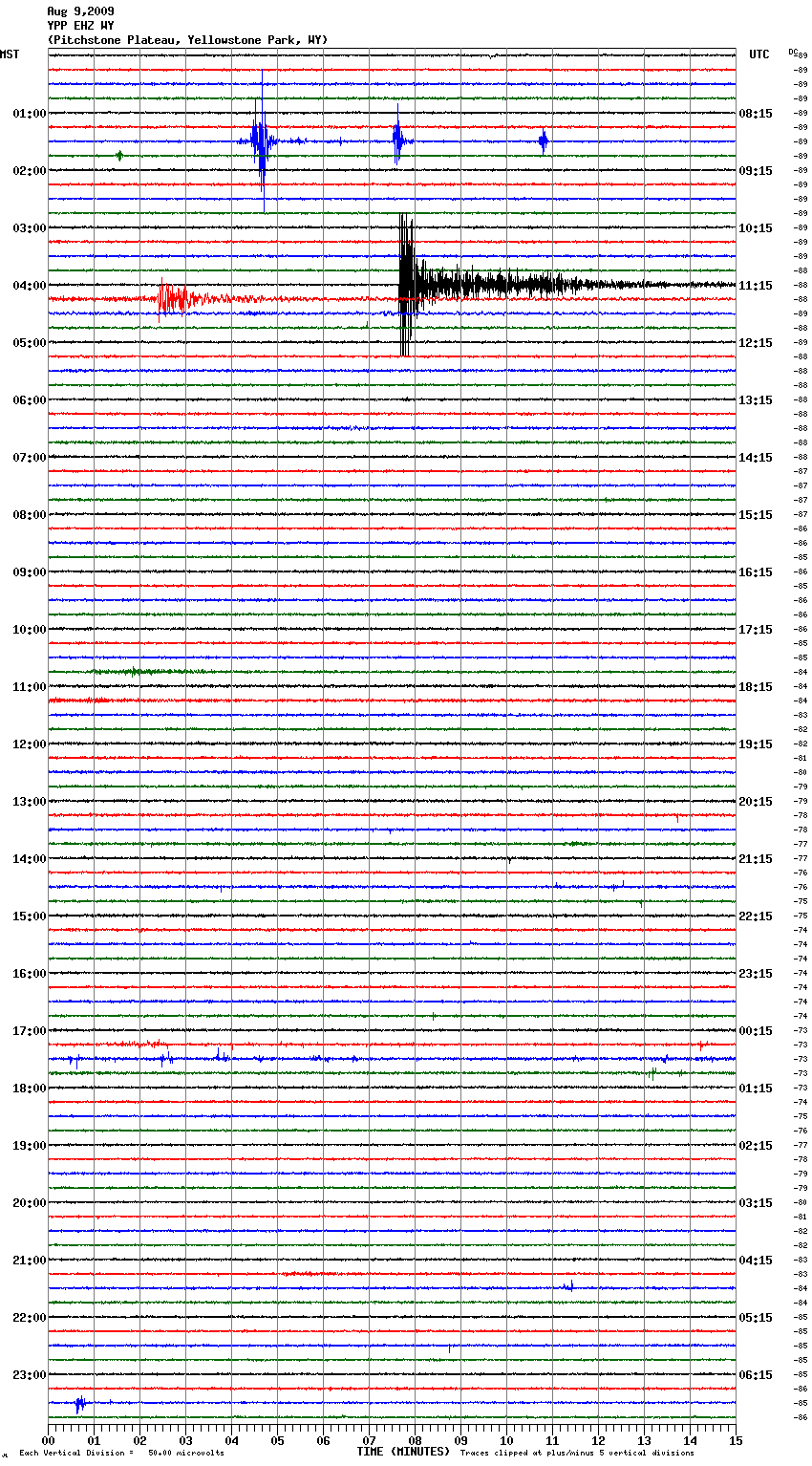Viewport: 812px width, 1466px height.
Task: Select minute tick label 12 on x-axis
Action: [x=598, y=1440]
